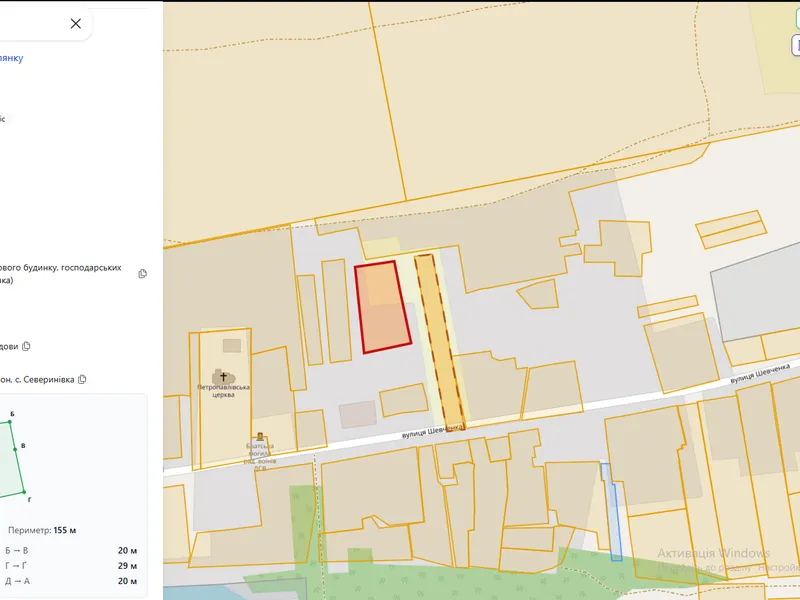Viewport: 800px width, 600px height.
Task: Select the red highlighted parcel on map
Action: 383,307
